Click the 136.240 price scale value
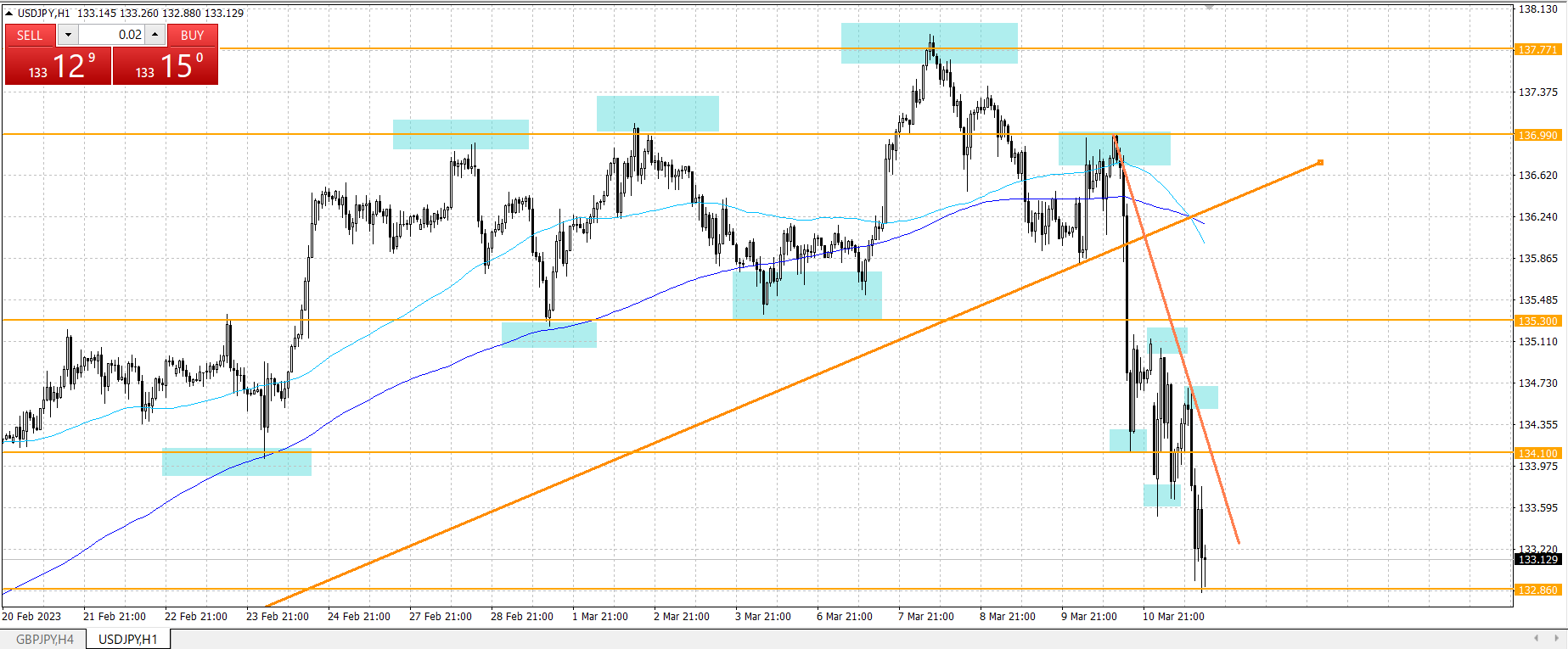 1538,216
